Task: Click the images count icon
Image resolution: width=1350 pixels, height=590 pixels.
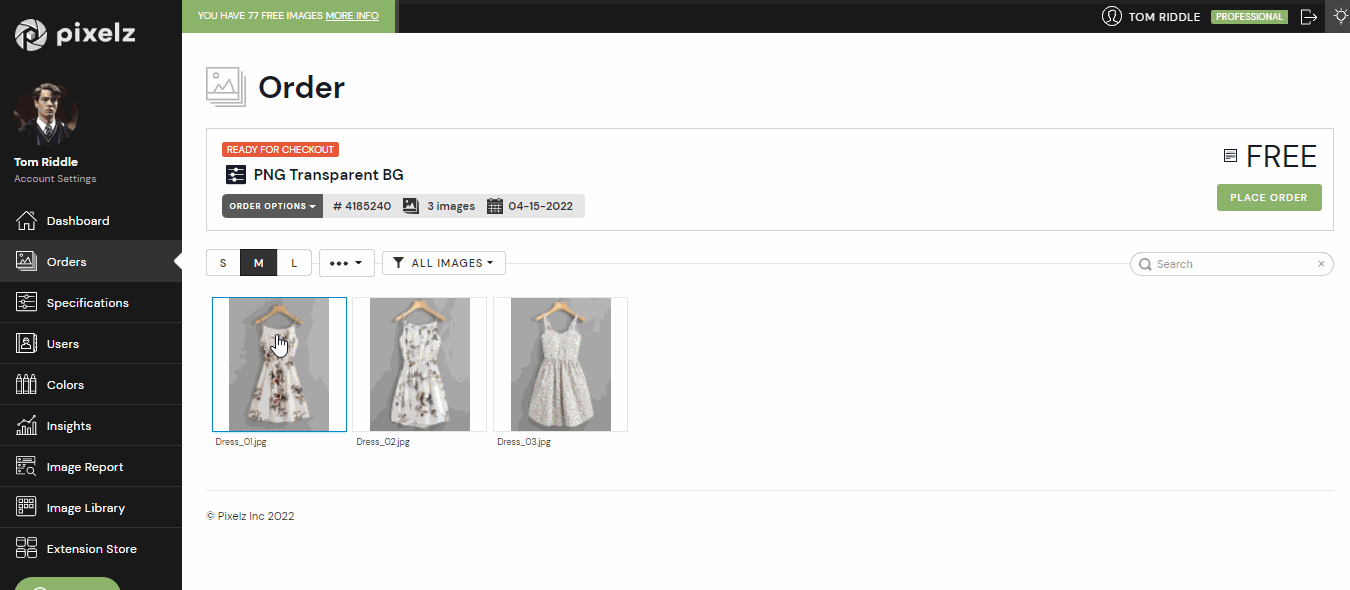Action: pyautogui.click(x=410, y=206)
